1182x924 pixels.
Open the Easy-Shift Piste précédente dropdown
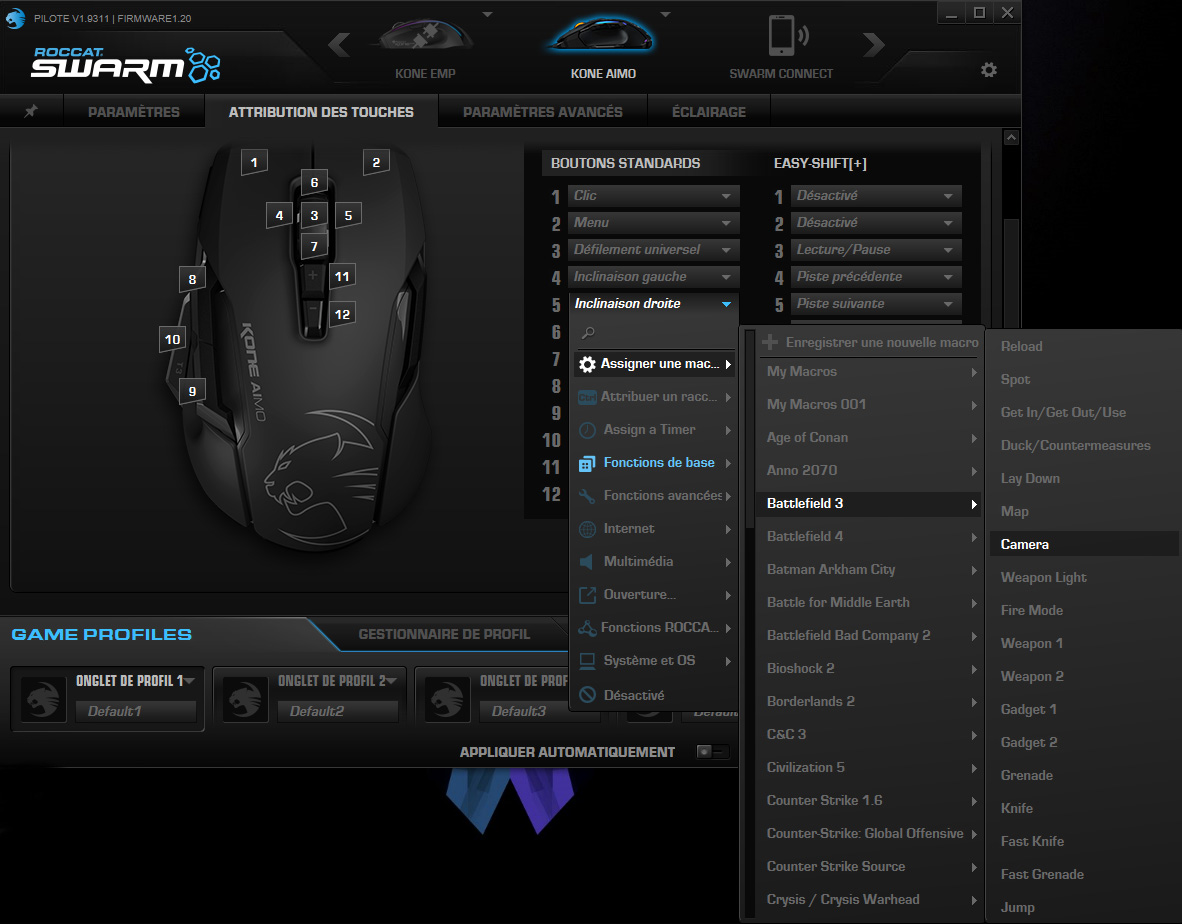tap(876, 277)
